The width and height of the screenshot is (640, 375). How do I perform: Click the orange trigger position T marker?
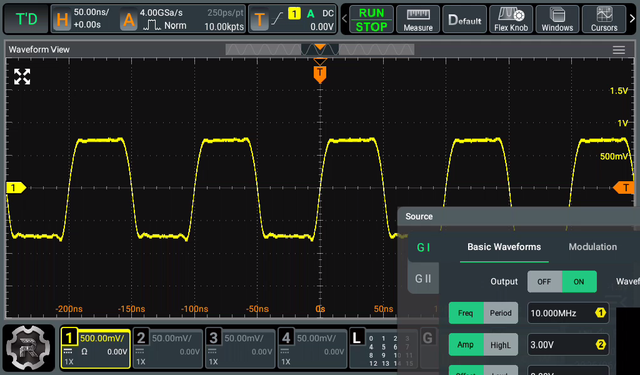pyautogui.click(x=320, y=74)
